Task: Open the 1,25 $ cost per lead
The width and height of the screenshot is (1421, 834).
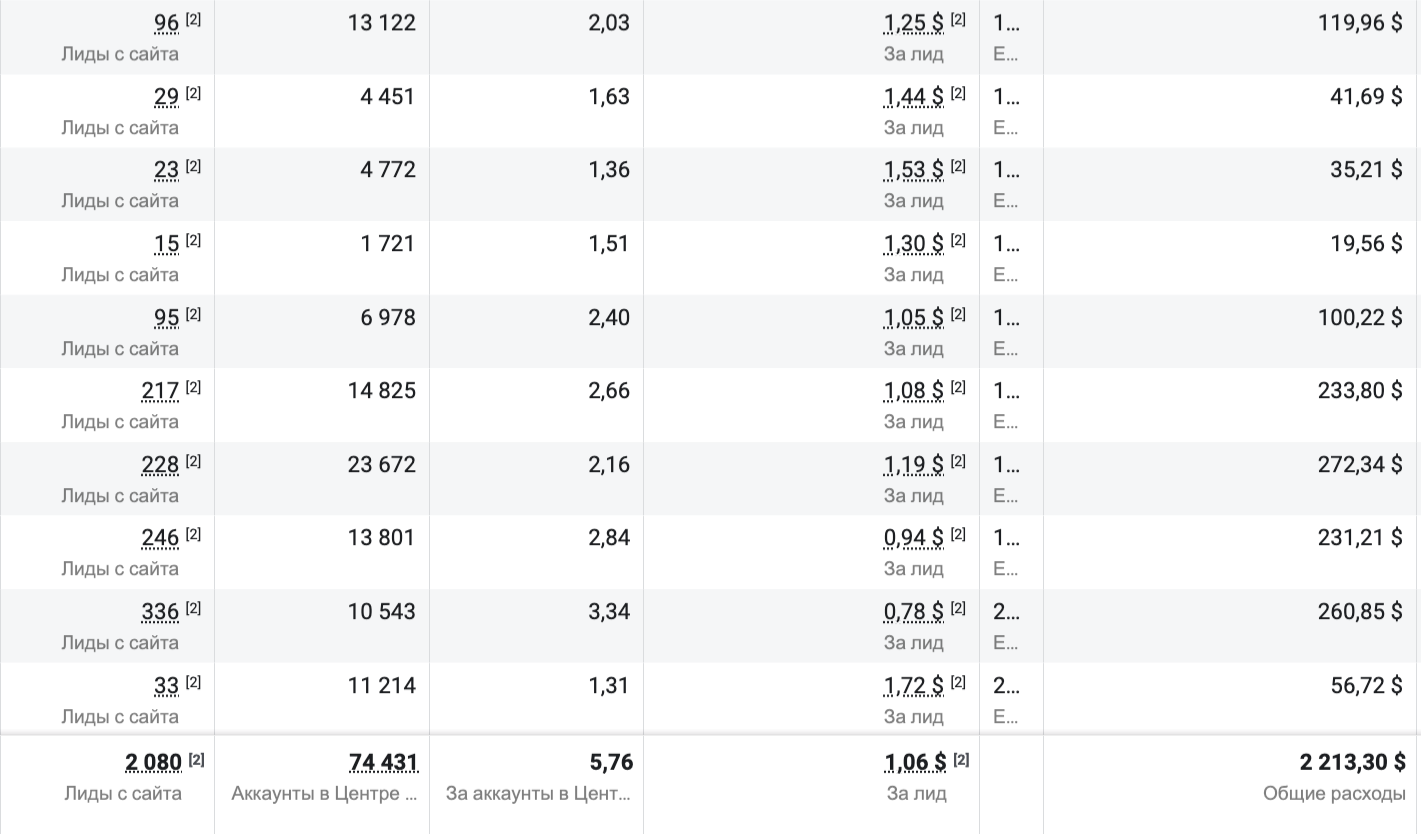Action: point(913,23)
